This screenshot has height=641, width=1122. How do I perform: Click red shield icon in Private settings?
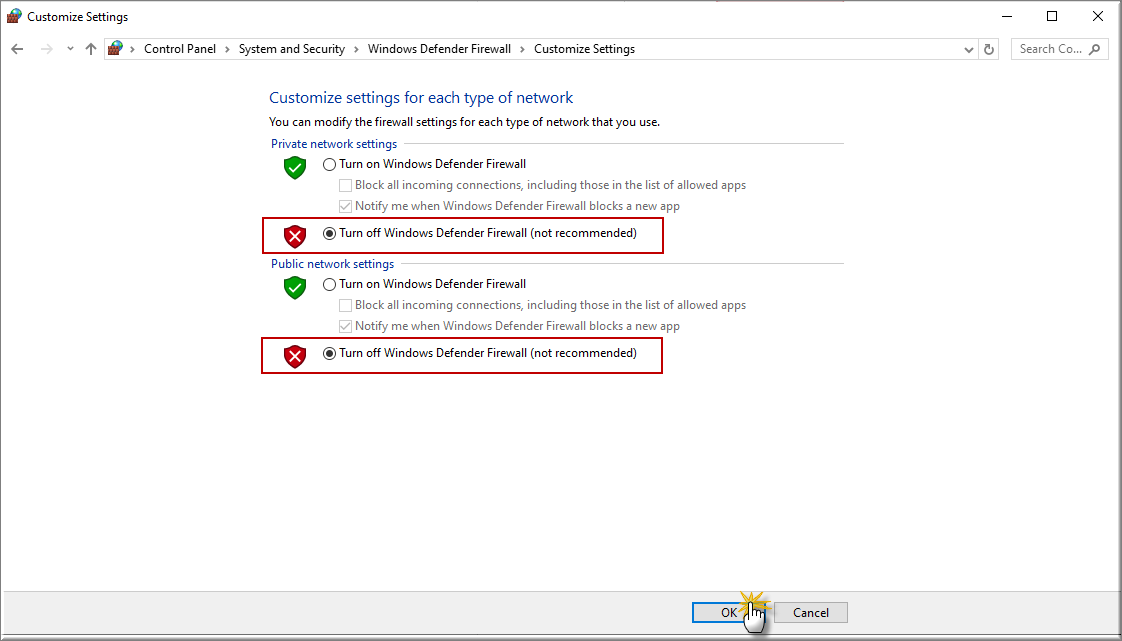tap(295, 236)
